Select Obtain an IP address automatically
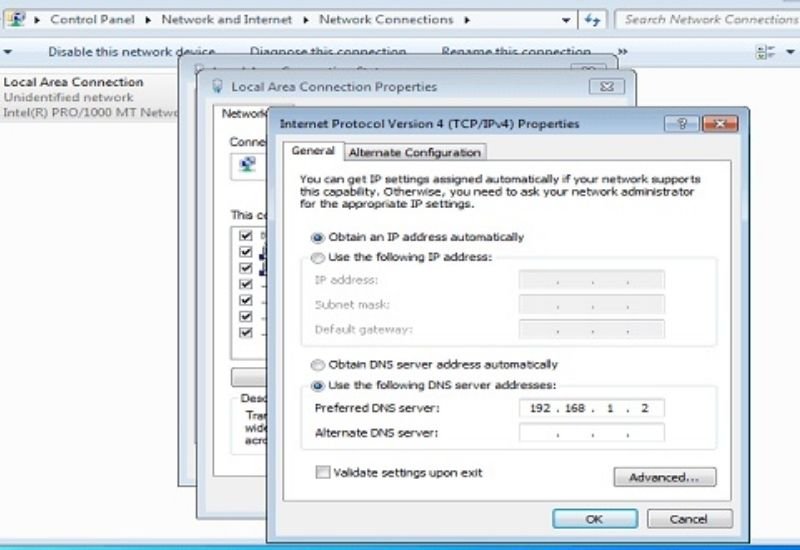 pyautogui.click(x=317, y=238)
